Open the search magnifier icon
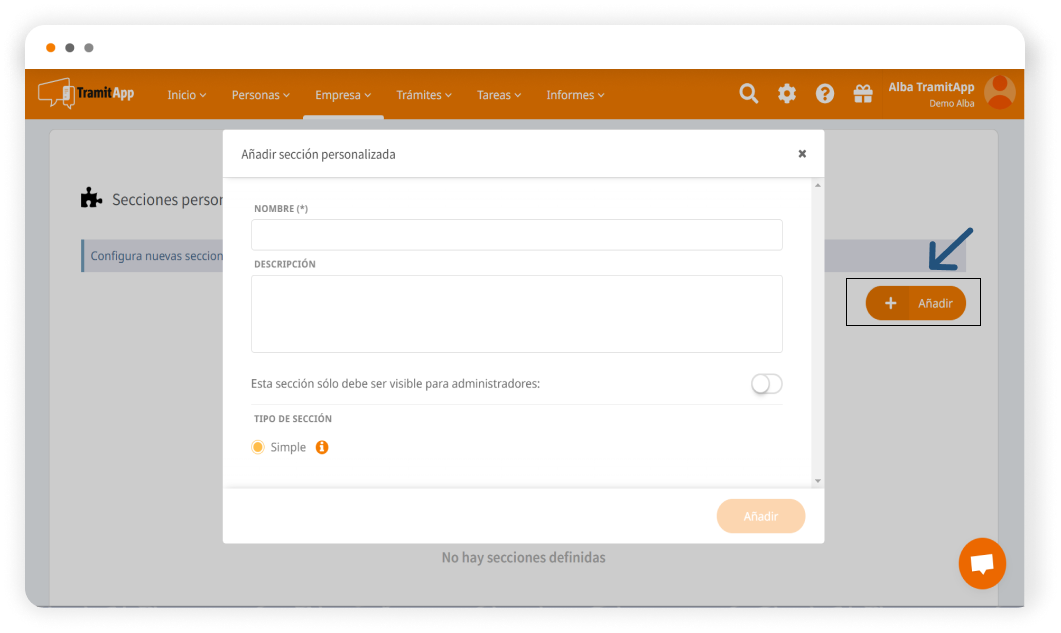 tap(748, 94)
